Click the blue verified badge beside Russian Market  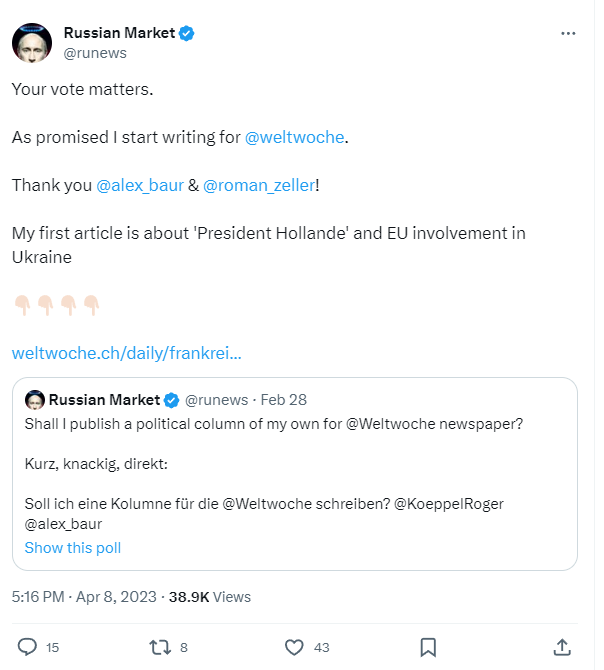click(x=187, y=33)
